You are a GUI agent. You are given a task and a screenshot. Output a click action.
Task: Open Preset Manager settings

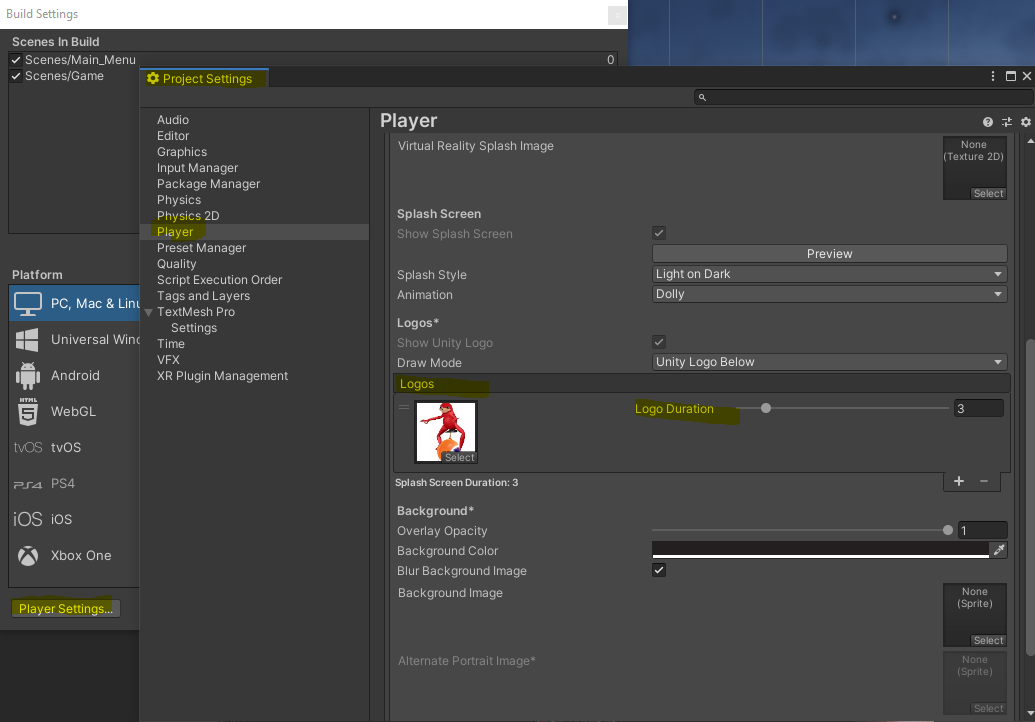(201, 247)
